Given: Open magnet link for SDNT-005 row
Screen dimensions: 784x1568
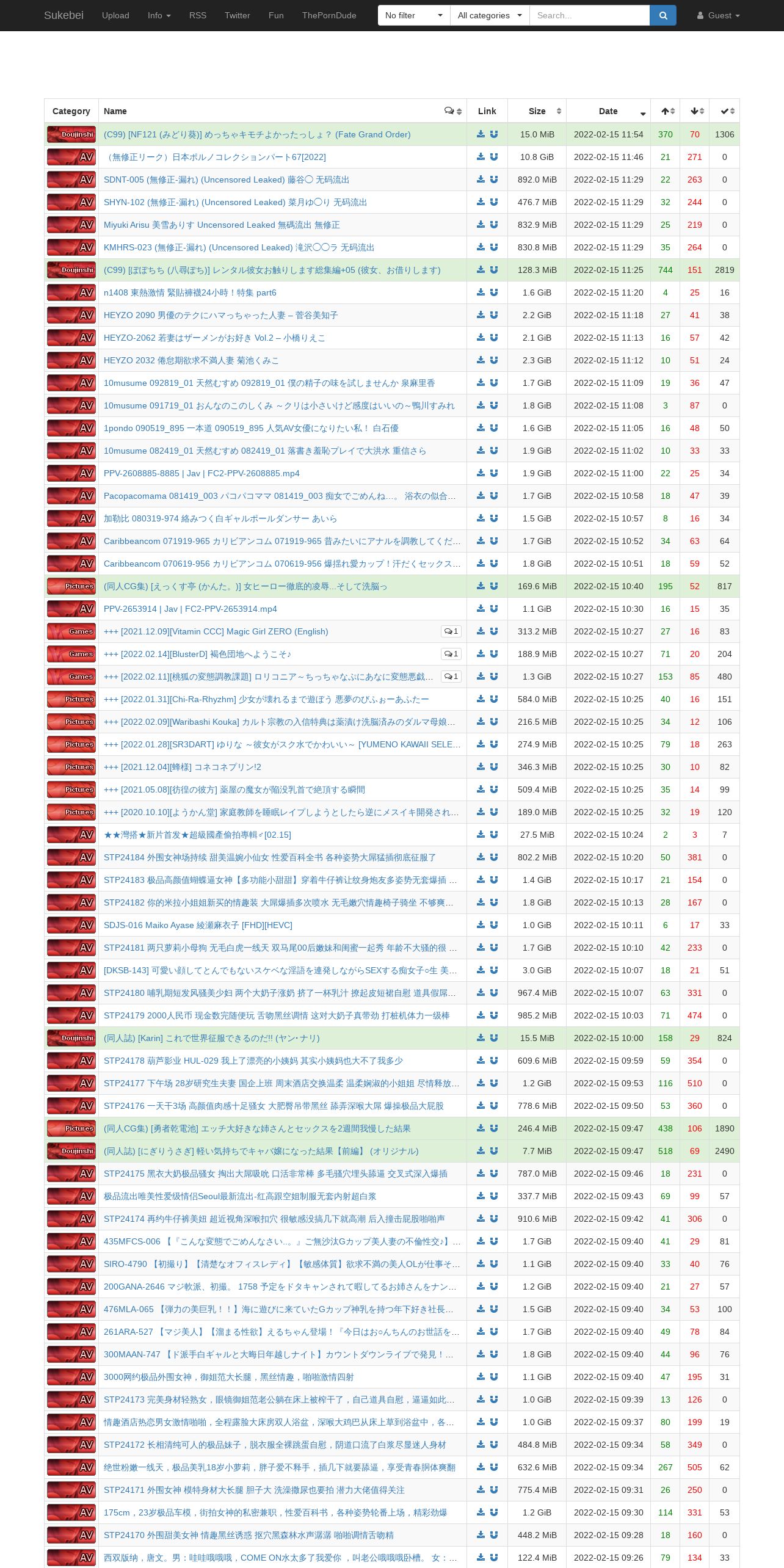Looking at the screenshot, I should 494,180.
